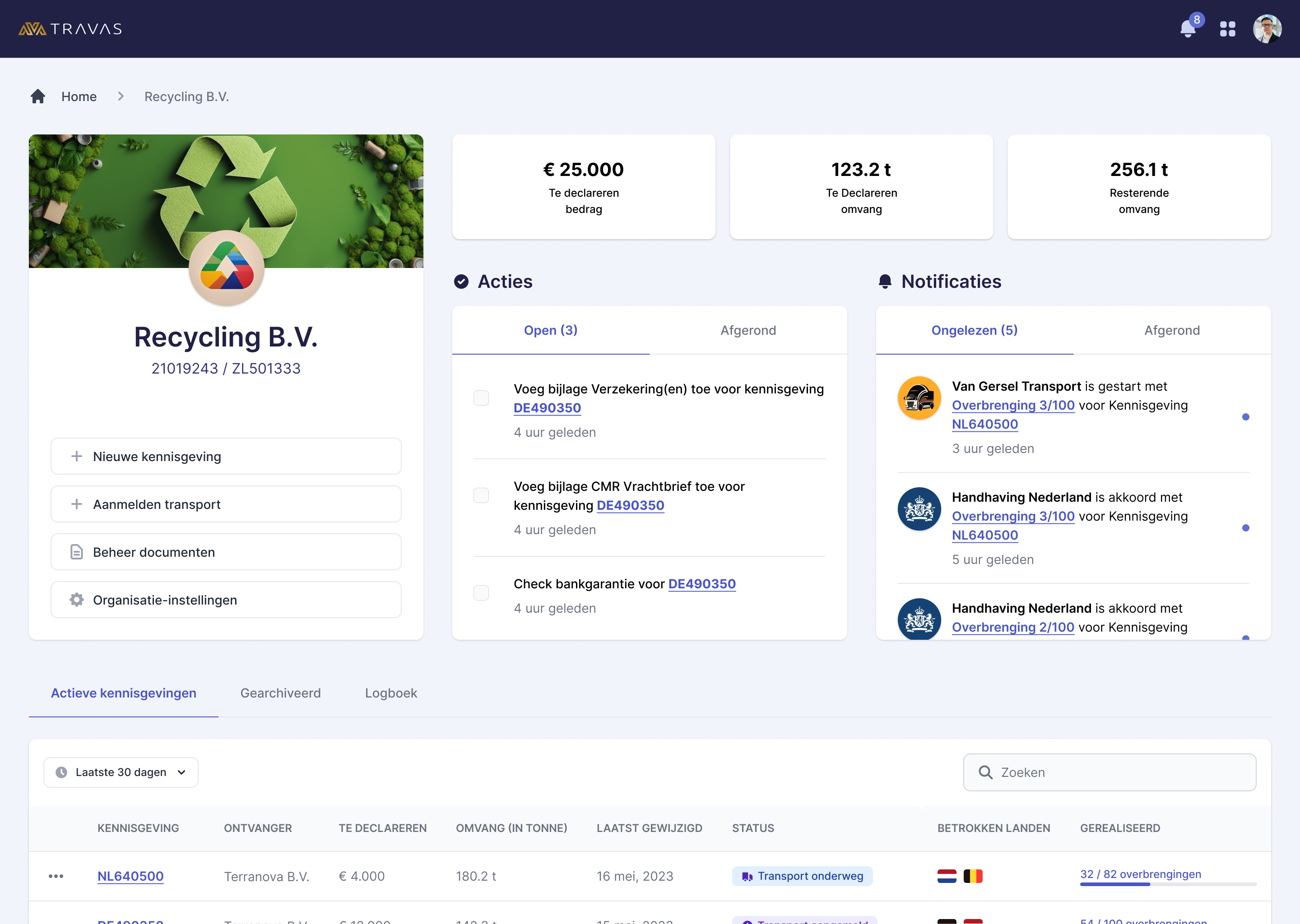Screen dimensions: 1300x924
Task: Select the Beheer documenten document icon
Action: [x=76, y=551]
